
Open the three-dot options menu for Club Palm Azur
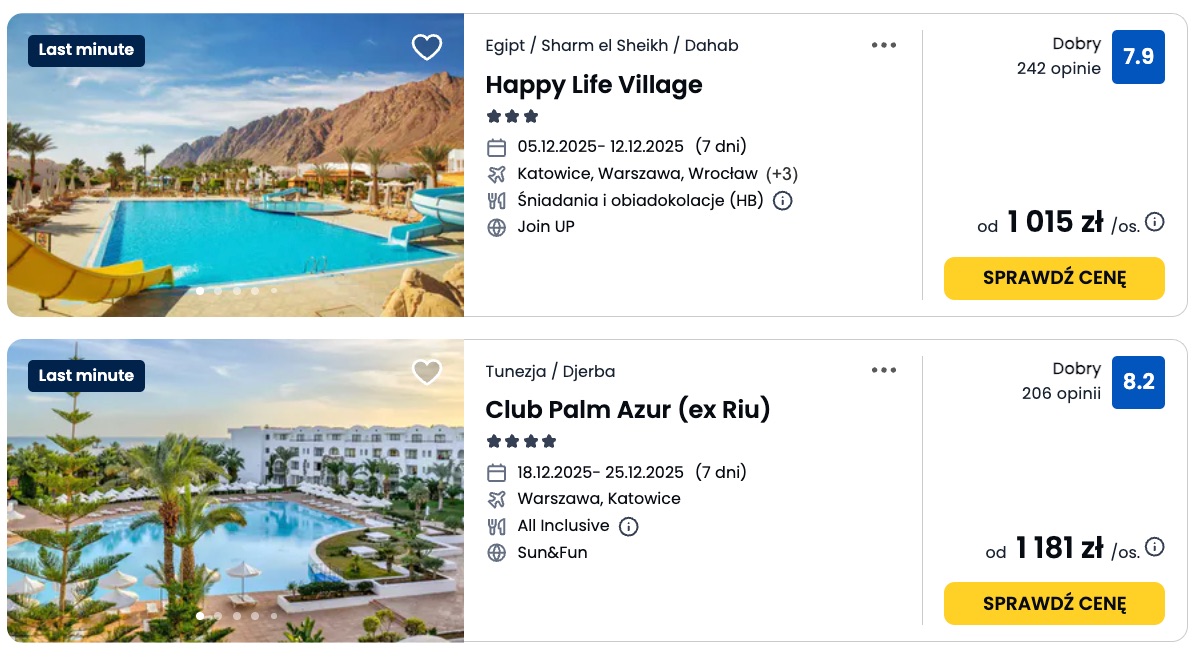884,370
